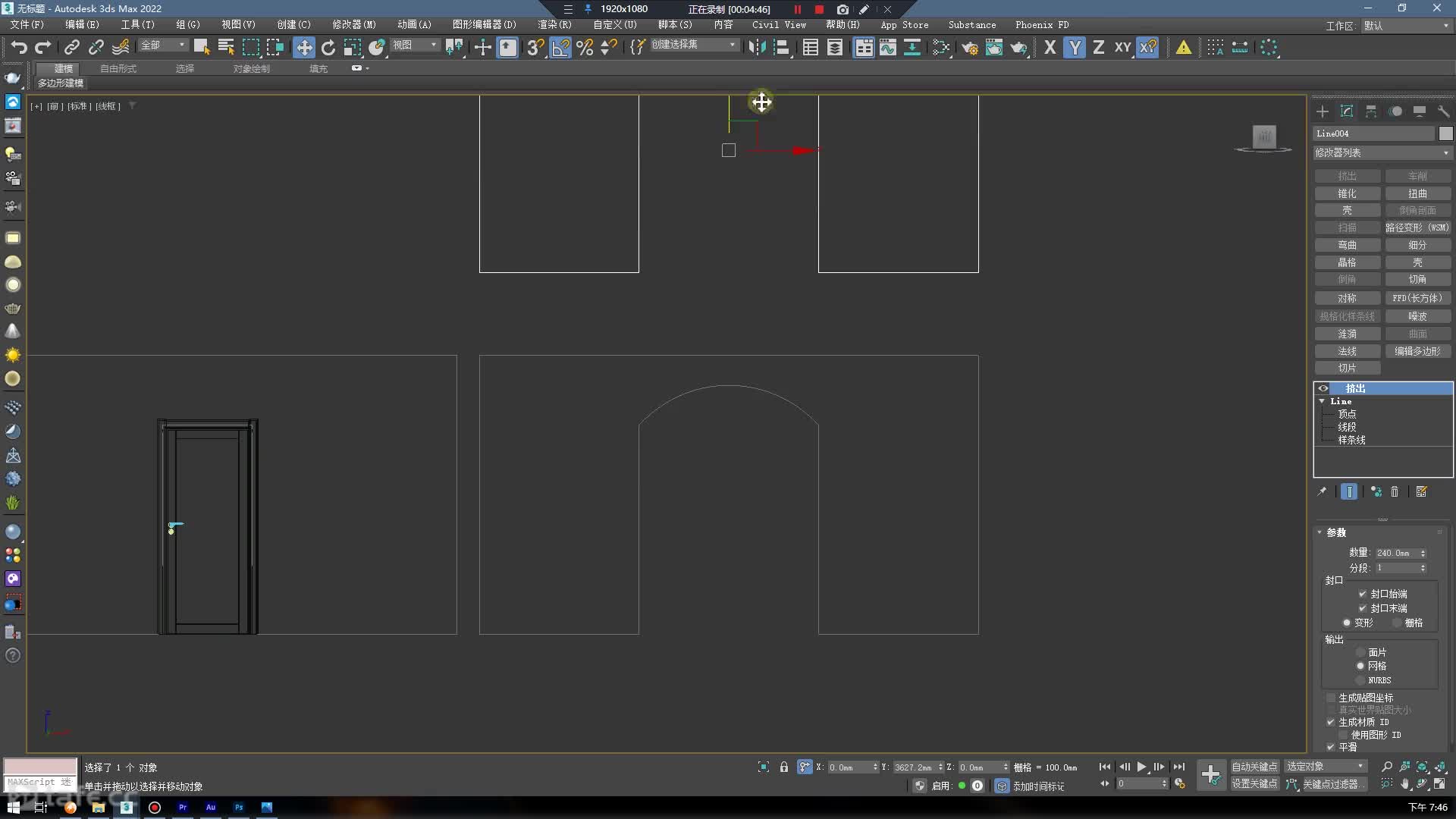This screenshot has width=1456, height=819.
Task: Select the Bind to Space Warp tool
Action: [x=121, y=47]
